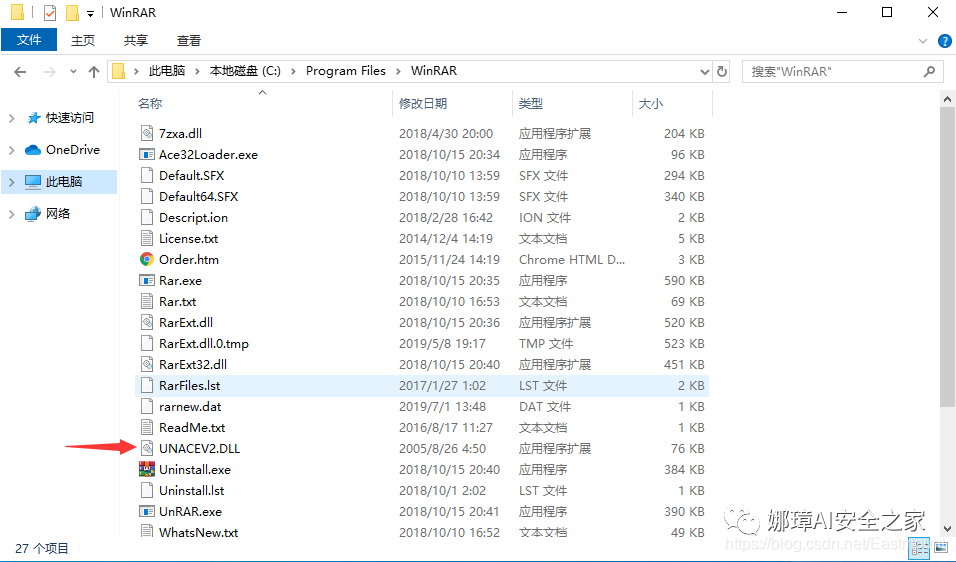Click the Forward navigation arrow
This screenshot has height=562, width=956.
49,72
